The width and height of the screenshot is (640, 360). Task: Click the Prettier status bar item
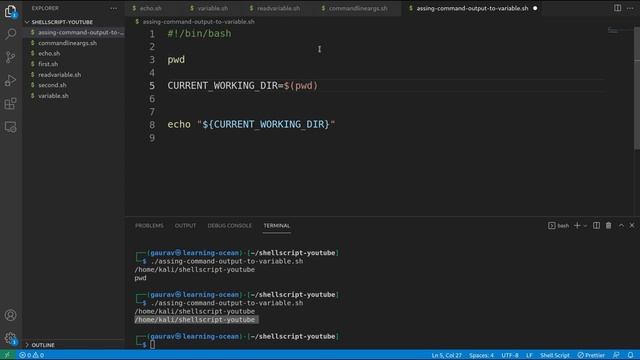[591, 355]
